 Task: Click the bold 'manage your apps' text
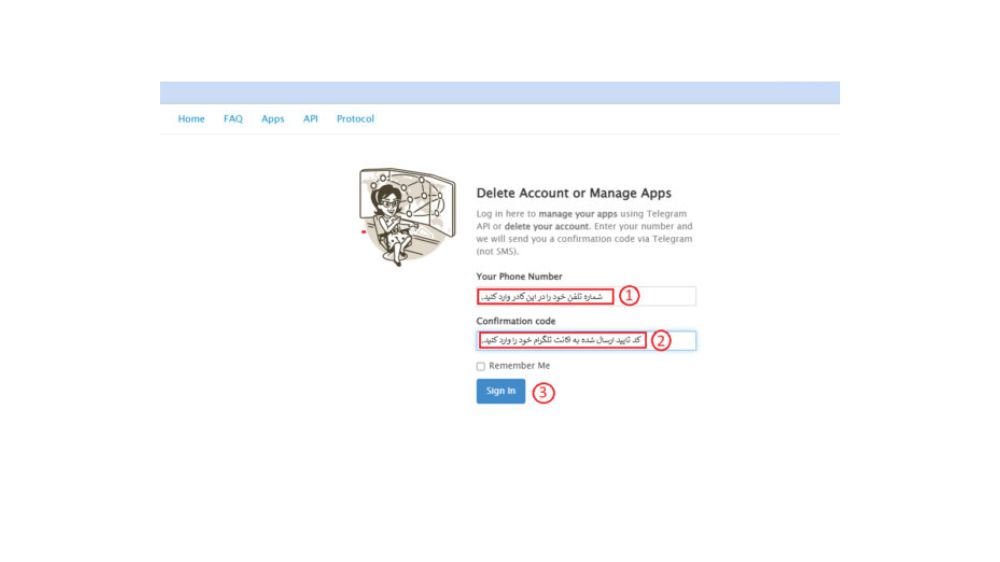pyautogui.click(x=578, y=214)
